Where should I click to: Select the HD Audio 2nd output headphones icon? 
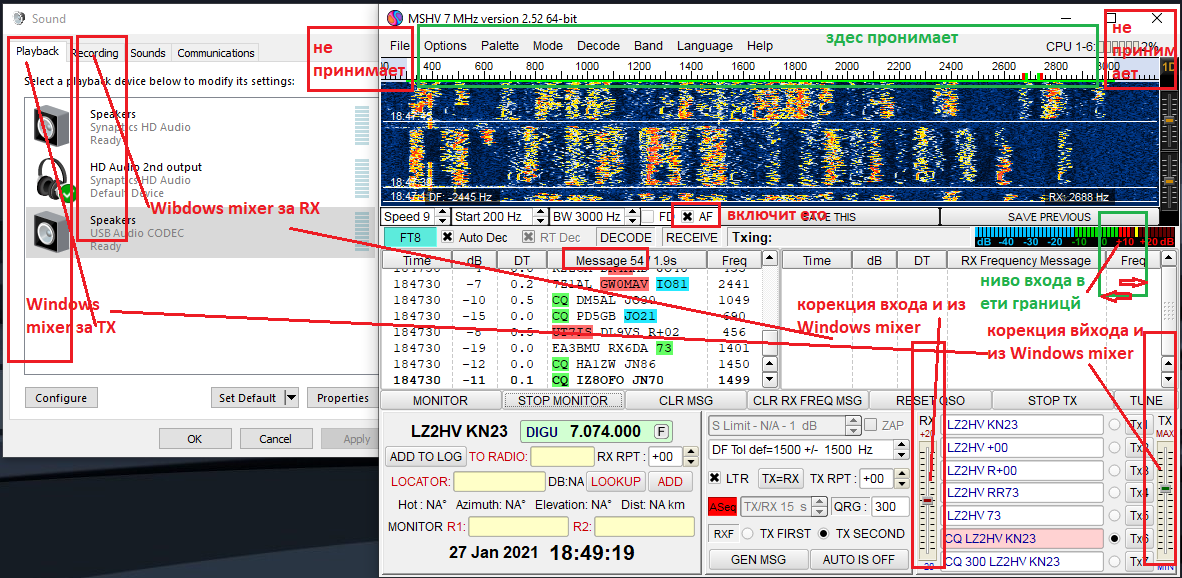point(51,179)
